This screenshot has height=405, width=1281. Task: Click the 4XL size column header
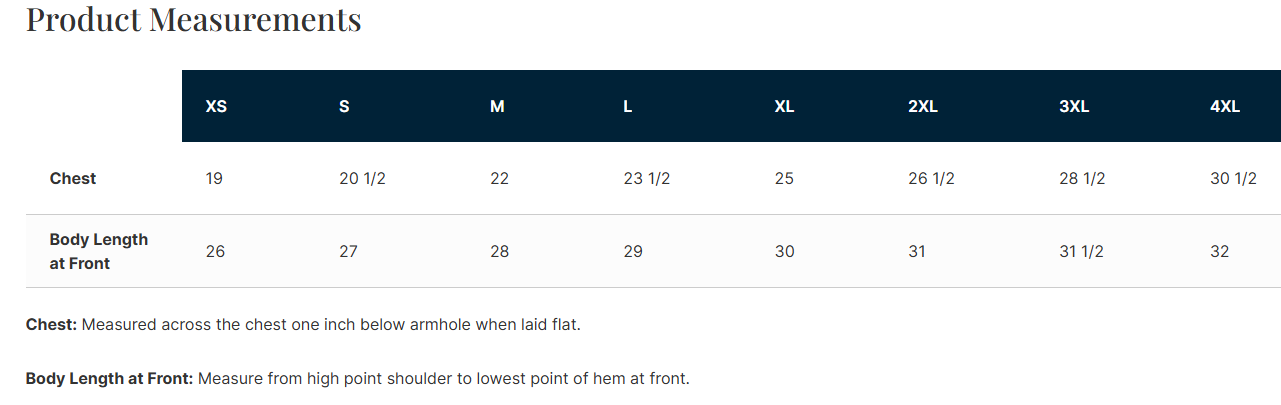tap(1224, 106)
